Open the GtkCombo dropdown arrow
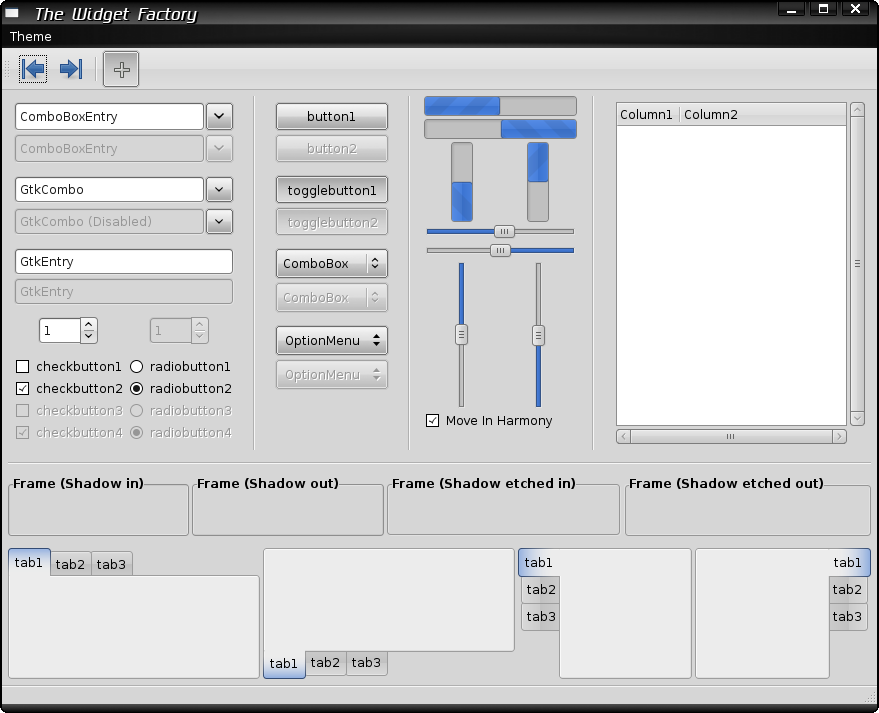Image resolution: width=879 pixels, height=713 pixels. pyautogui.click(x=219, y=189)
